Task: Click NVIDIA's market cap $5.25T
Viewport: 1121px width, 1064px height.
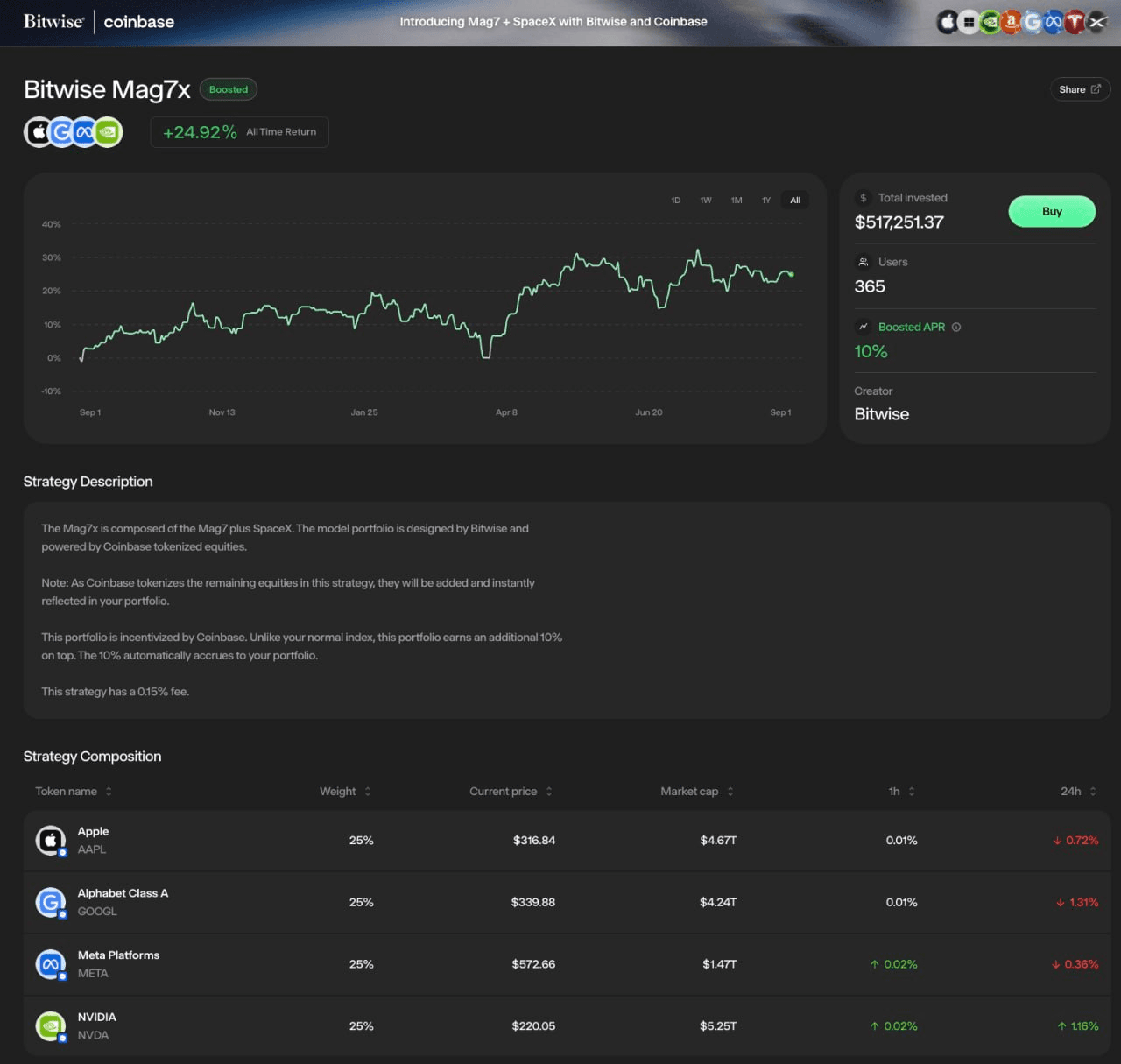Action: (x=718, y=1026)
